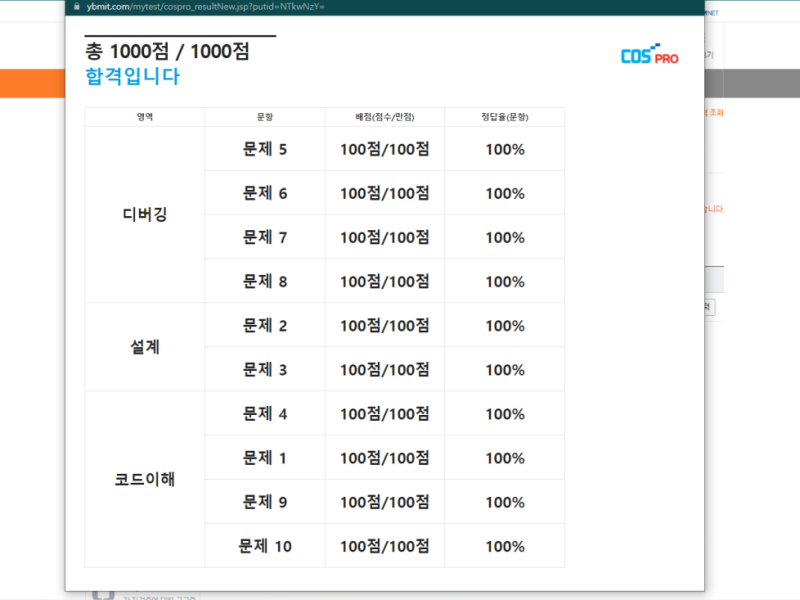Select the 문제 5 row label
This screenshot has width=800, height=600.
(264, 149)
